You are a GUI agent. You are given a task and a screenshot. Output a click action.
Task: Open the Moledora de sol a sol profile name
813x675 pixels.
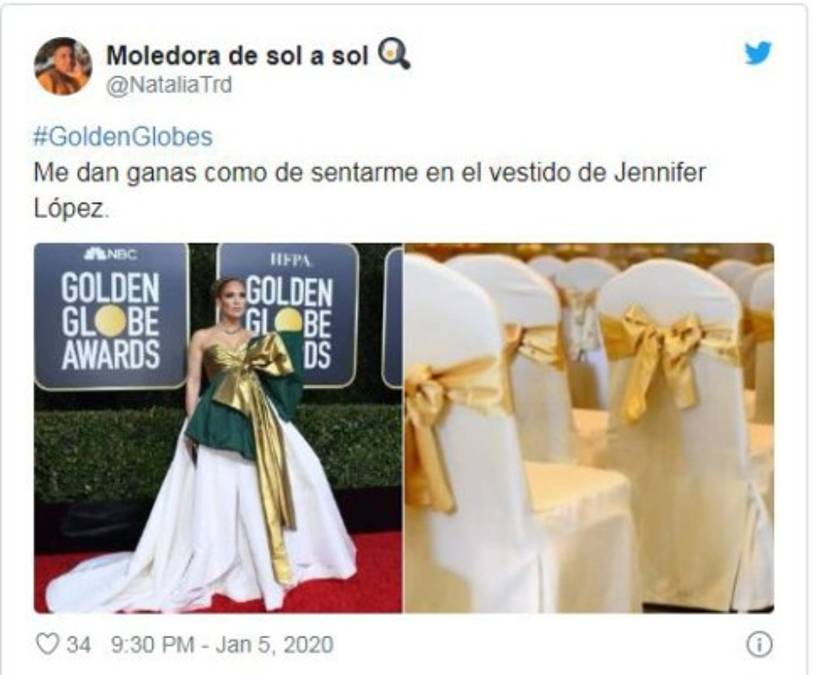(237, 55)
